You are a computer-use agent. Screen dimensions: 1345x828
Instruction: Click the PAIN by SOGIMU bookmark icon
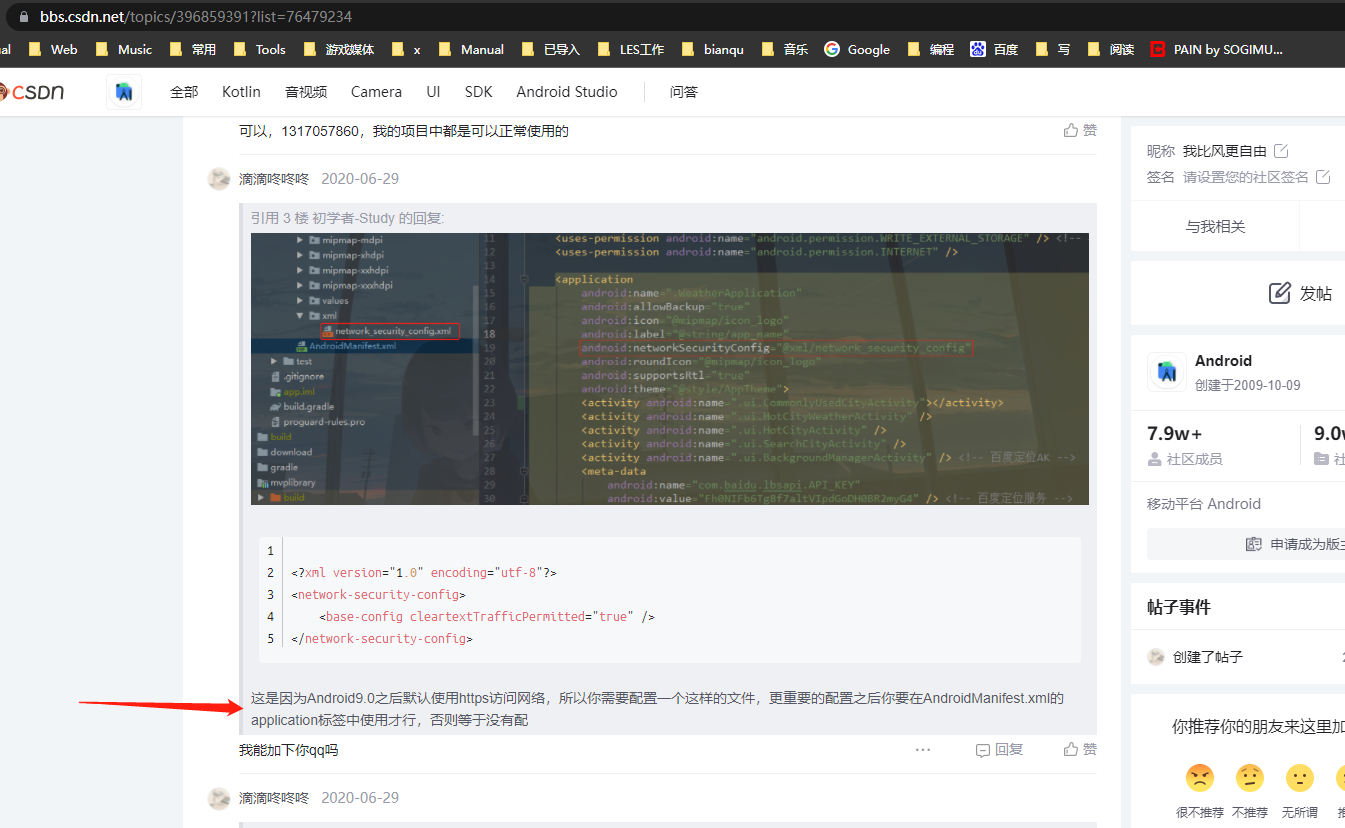(x=1158, y=48)
